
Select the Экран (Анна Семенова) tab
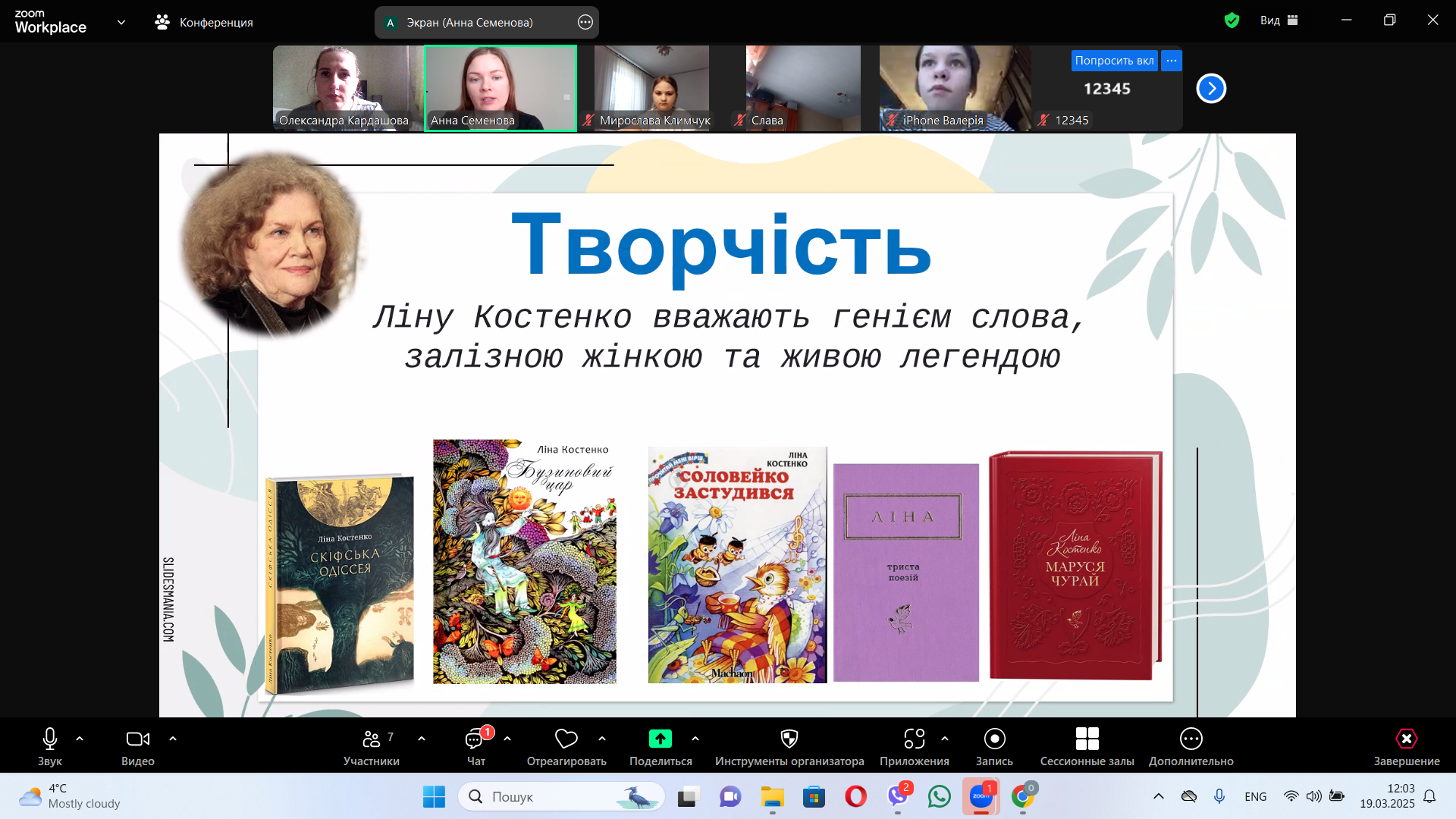[x=487, y=22]
